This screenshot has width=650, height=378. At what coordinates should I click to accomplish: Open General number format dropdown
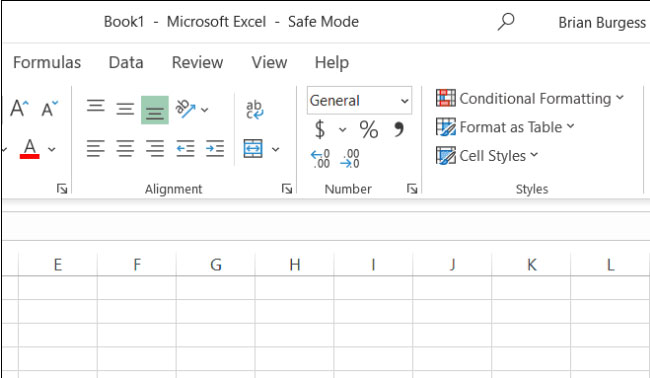[x=359, y=100]
